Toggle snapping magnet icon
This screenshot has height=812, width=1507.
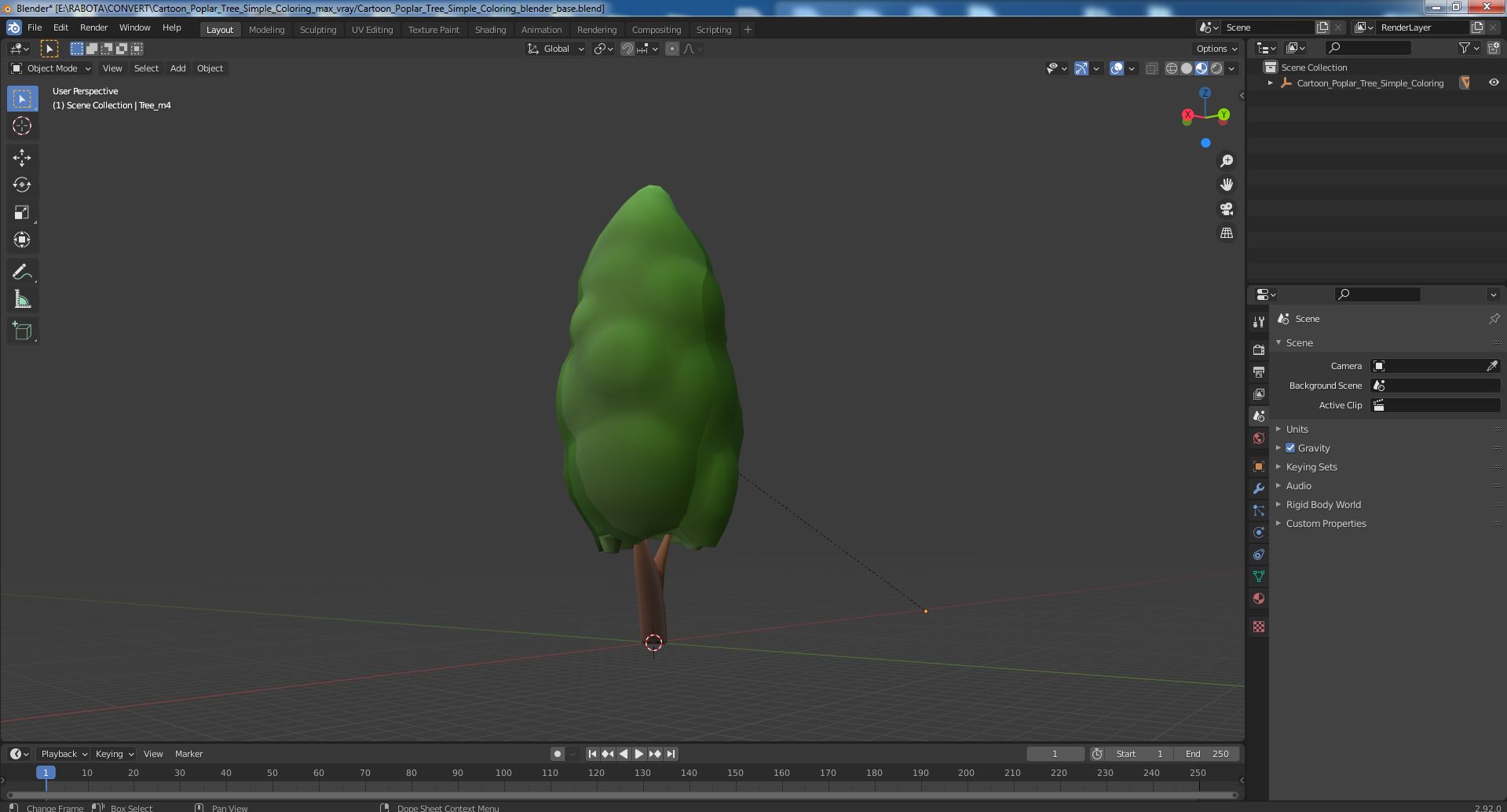[x=627, y=49]
